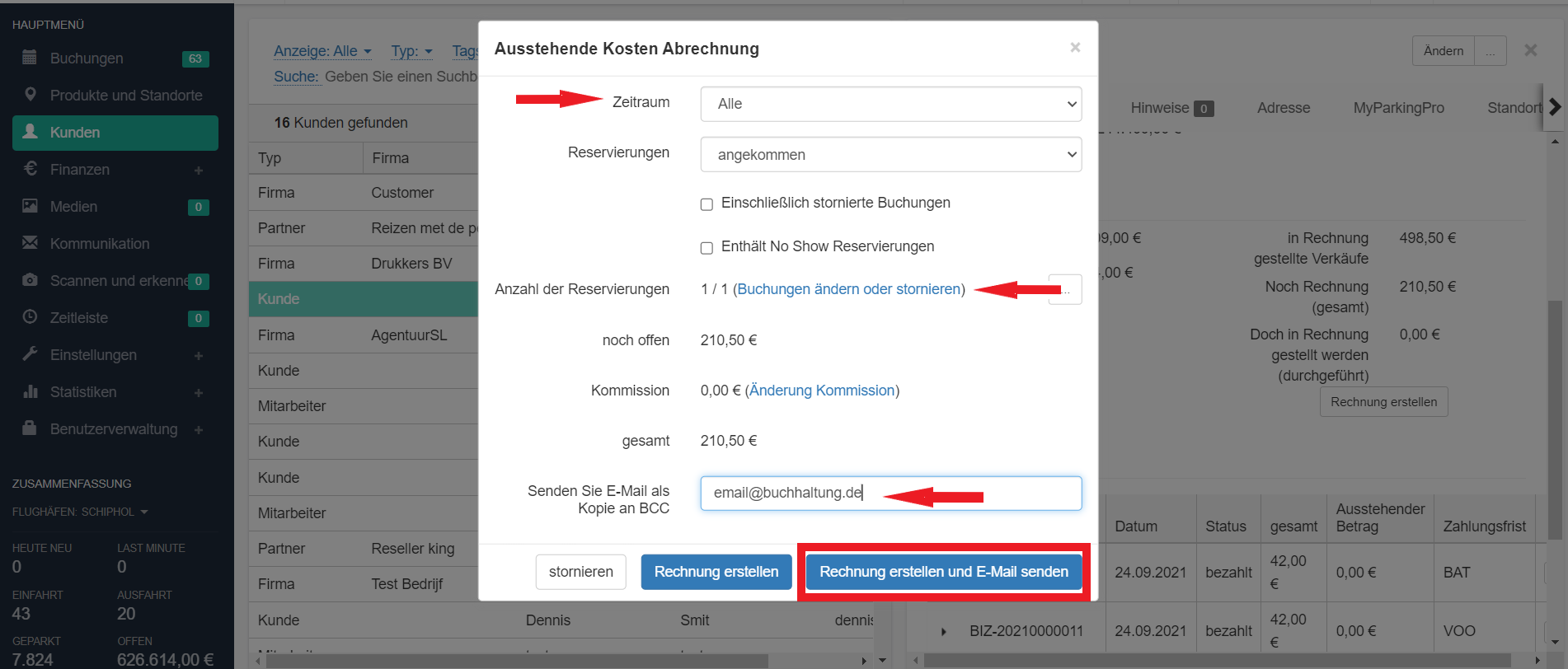Viewport: 1568px width, 669px height.
Task: Sort by the Ausstehender Betrag column header
Action: [1380, 517]
